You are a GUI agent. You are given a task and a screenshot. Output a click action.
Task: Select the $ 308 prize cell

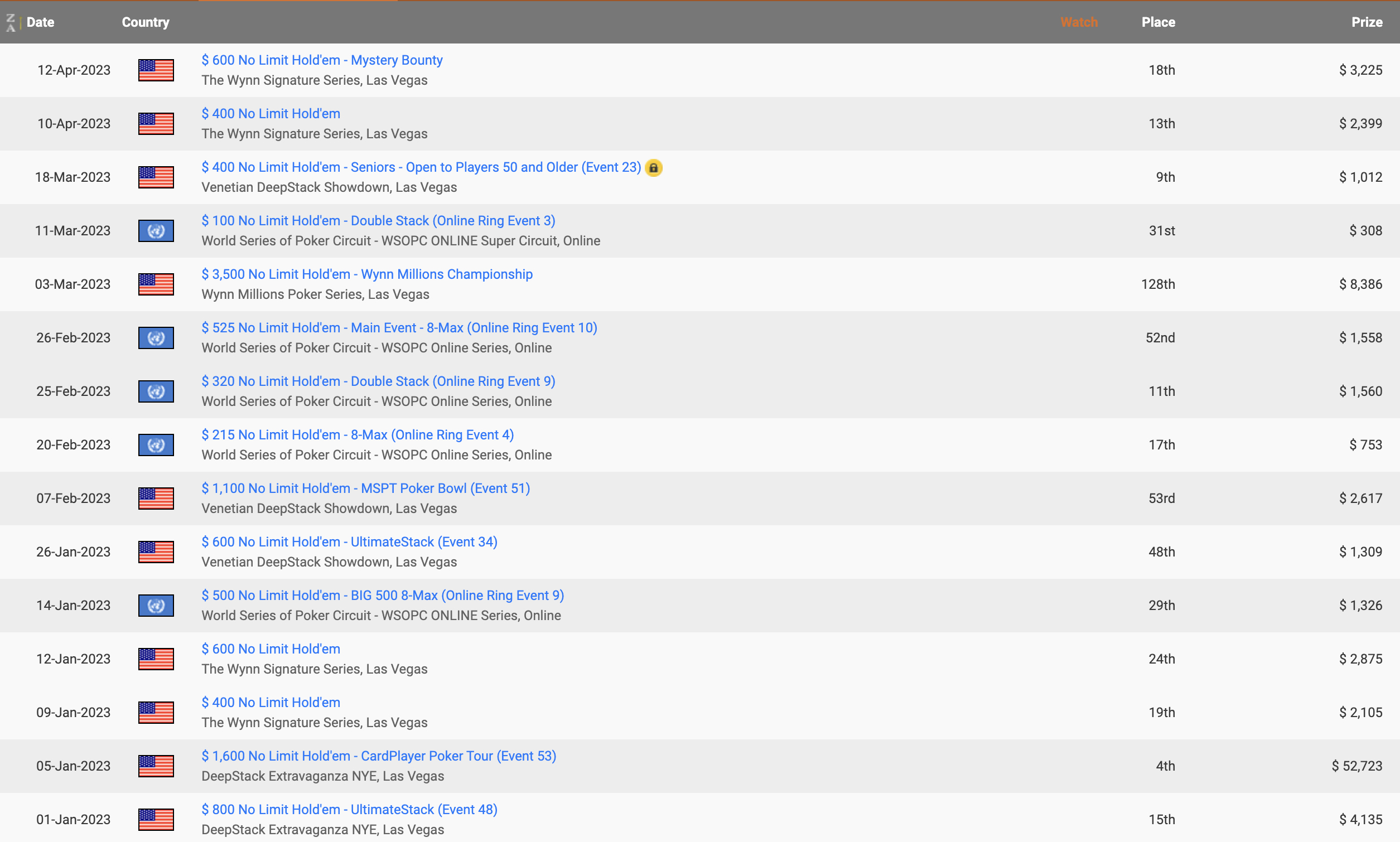[x=1366, y=231]
